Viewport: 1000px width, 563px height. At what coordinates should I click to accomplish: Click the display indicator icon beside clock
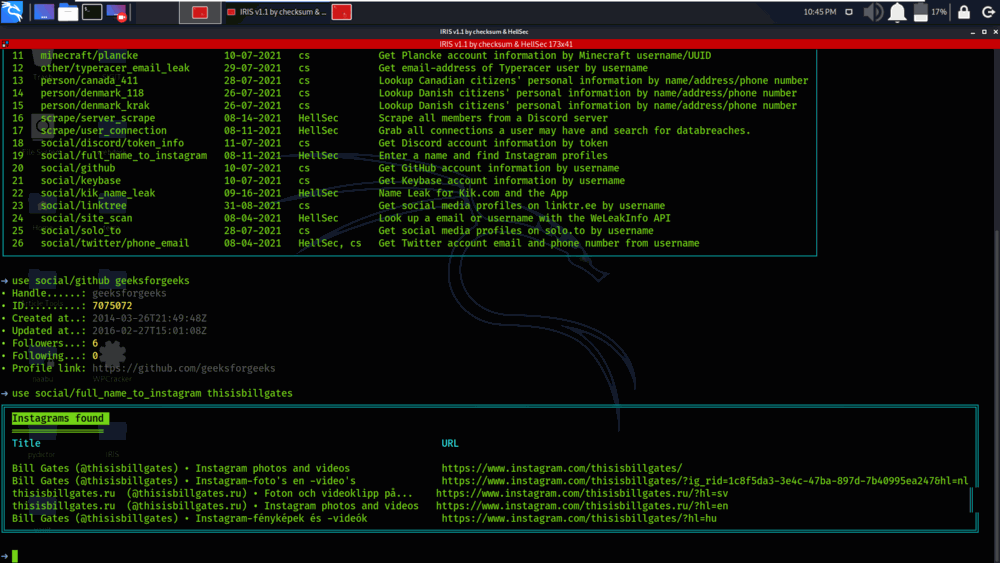[849, 12]
